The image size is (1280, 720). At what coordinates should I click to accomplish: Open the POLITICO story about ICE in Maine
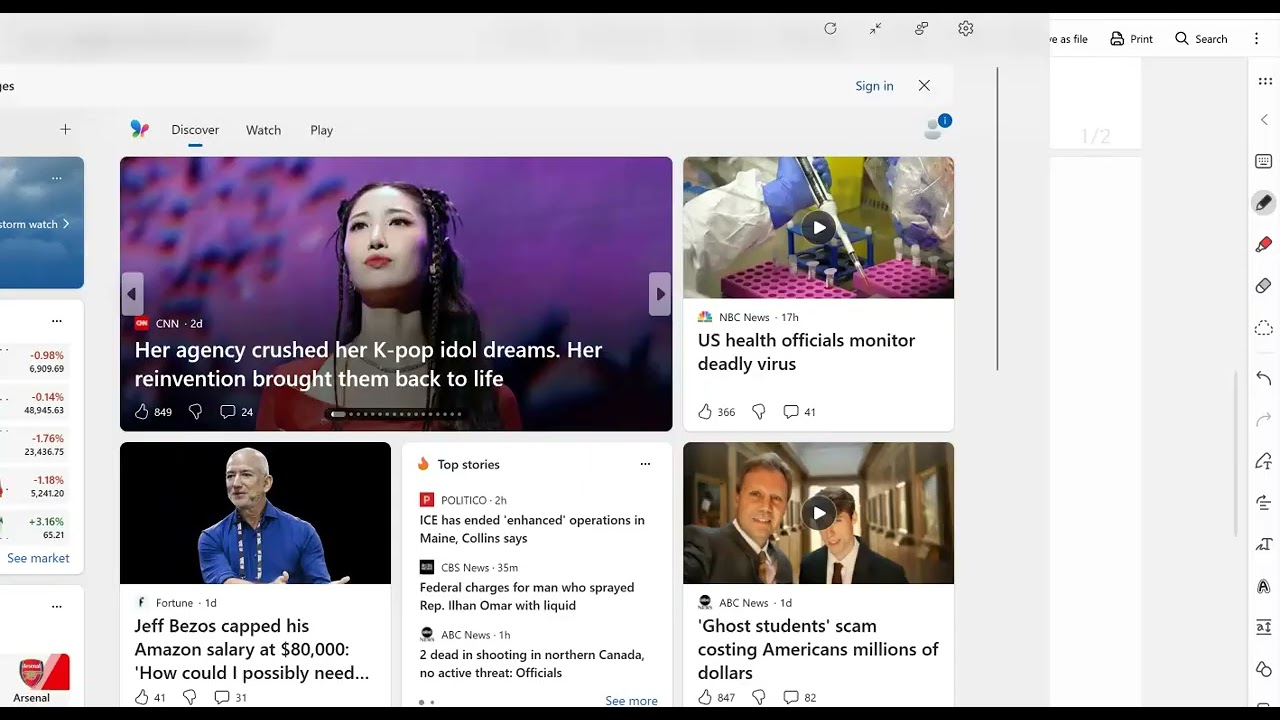(x=532, y=529)
